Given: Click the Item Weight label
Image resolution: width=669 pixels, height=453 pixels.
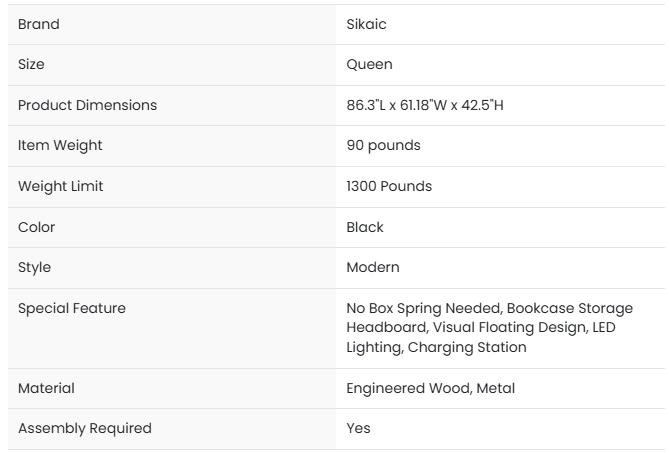Looking at the screenshot, I should coord(60,145).
